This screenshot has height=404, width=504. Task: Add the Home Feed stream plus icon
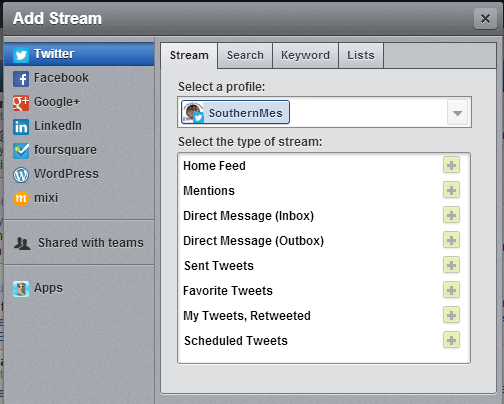[x=451, y=165]
